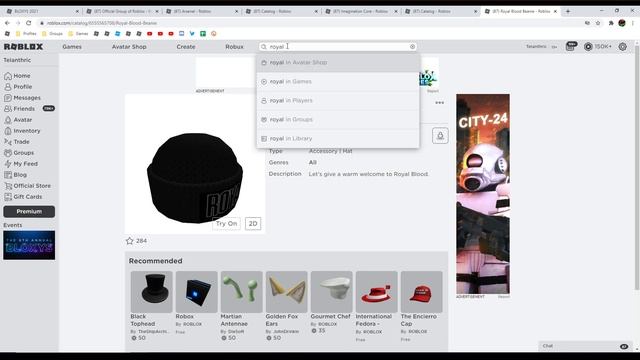Viewport: 640px width, 360px height.
Task: Click the Try On button
Action: point(226,224)
